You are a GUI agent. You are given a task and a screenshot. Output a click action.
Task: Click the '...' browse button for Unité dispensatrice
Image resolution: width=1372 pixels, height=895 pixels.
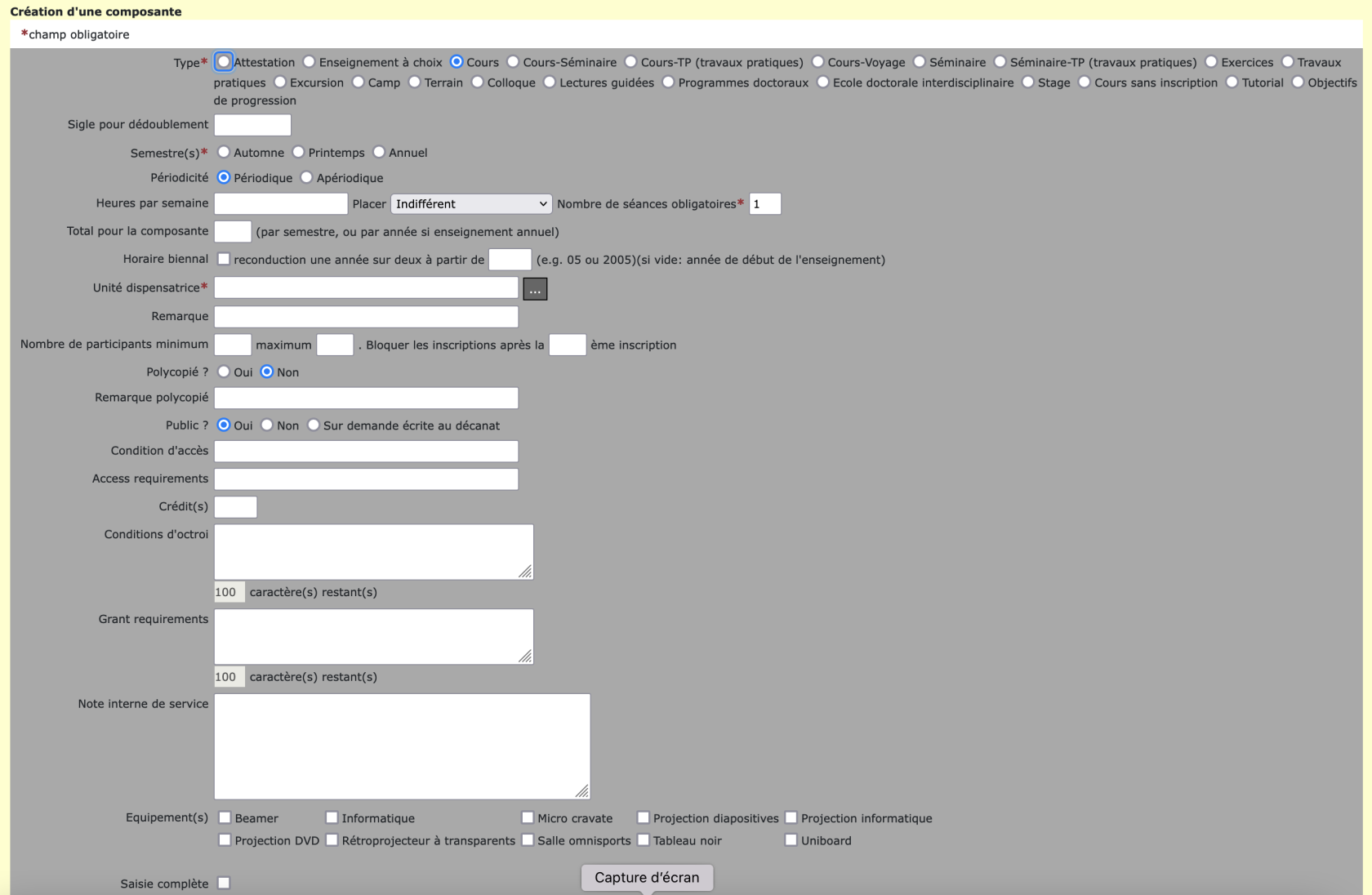535,289
